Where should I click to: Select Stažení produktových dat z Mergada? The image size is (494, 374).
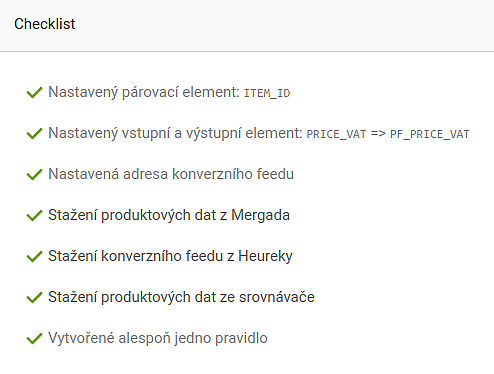coord(169,215)
